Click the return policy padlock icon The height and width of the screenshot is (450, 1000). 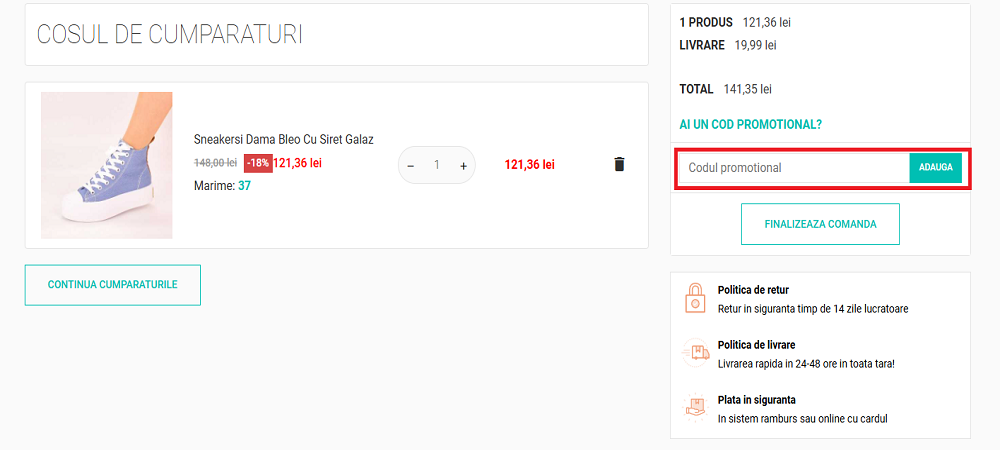click(694, 298)
